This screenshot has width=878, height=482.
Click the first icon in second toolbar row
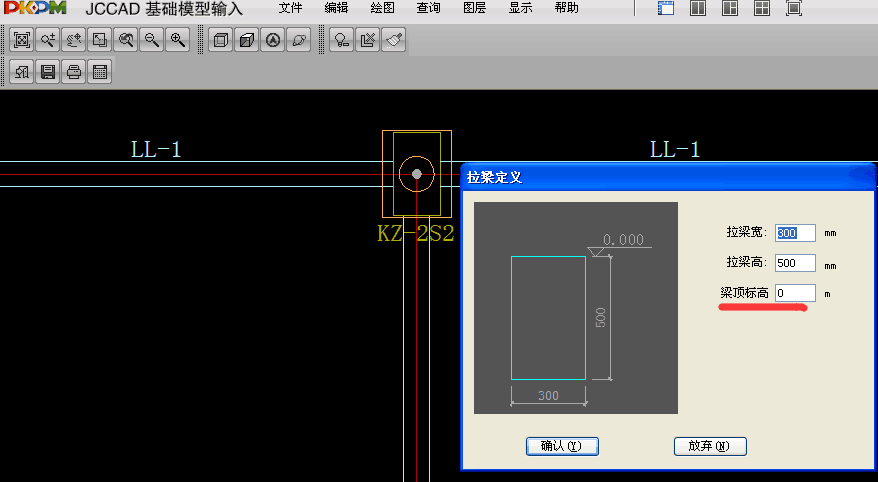[22, 72]
